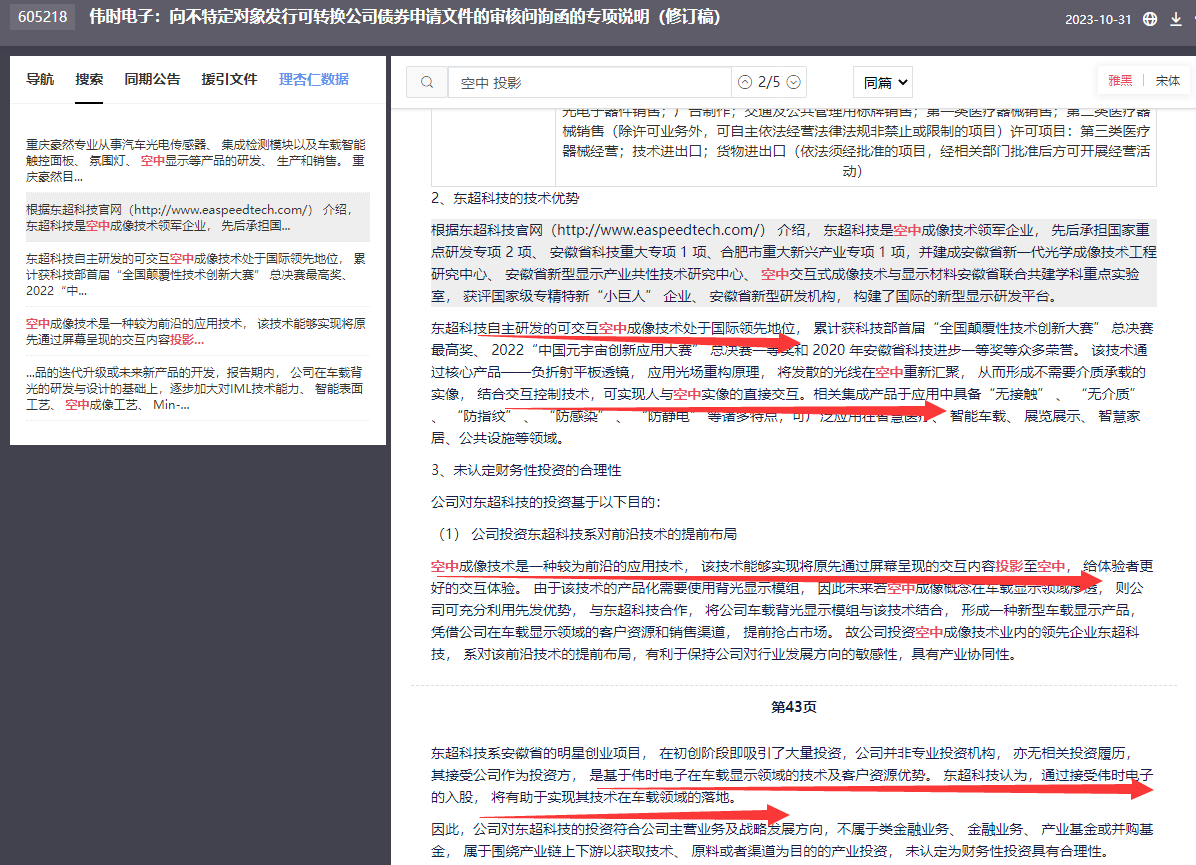
Task: Download the document with the download icon
Action: [1176, 19]
